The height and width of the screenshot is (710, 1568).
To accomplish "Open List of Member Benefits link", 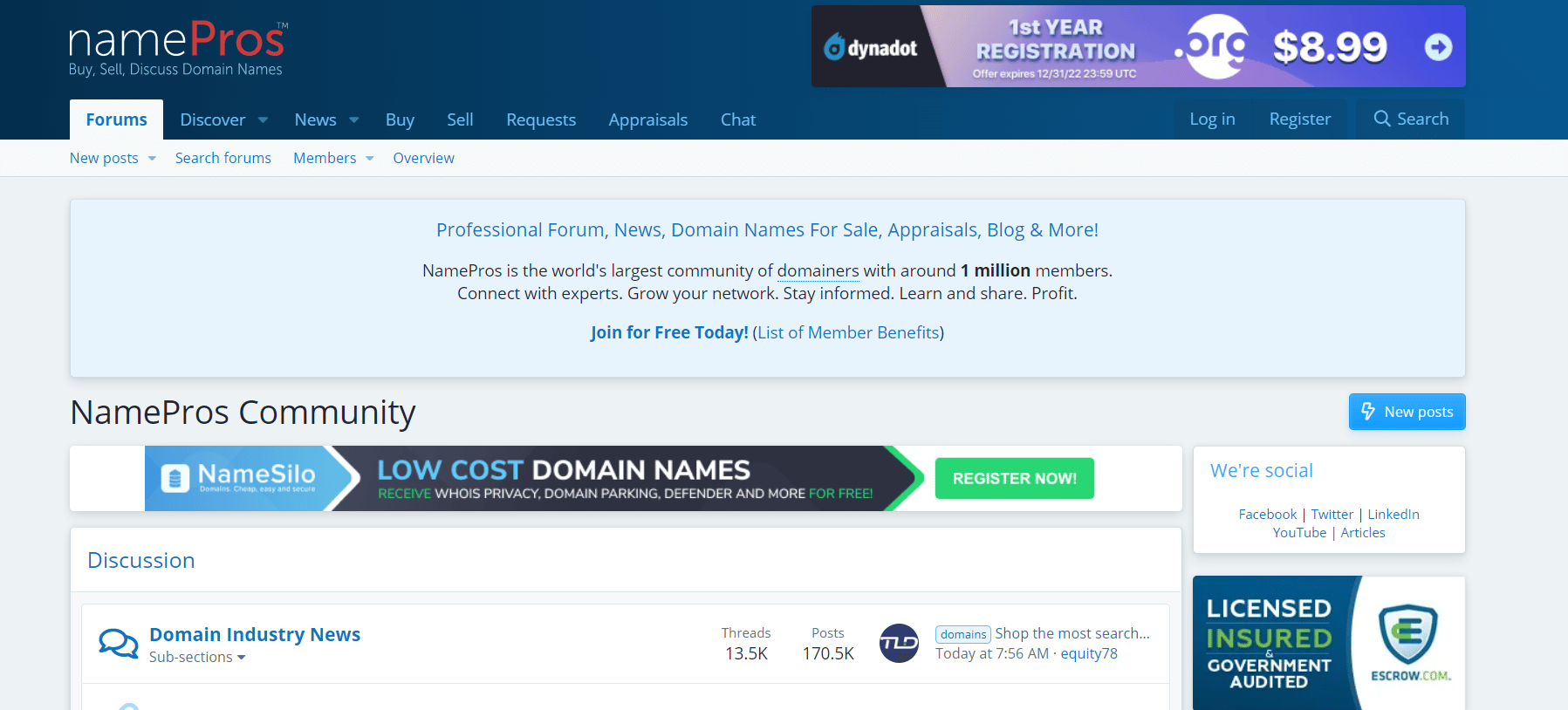I will pyautogui.click(x=848, y=332).
